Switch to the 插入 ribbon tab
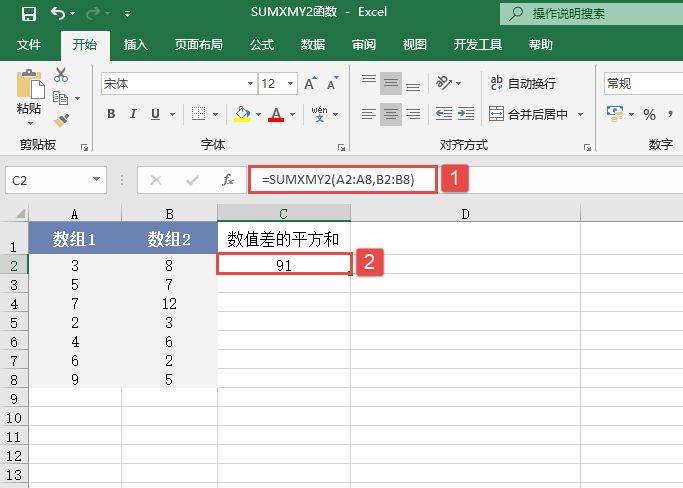 point(135,44)
